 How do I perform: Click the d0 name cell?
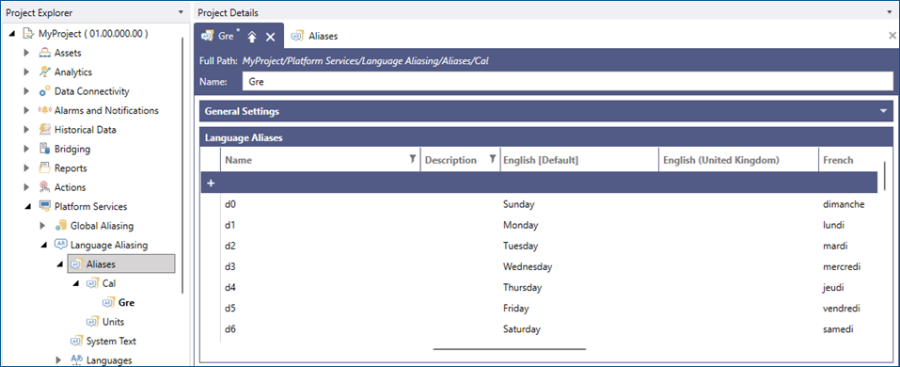pos(230,204)
